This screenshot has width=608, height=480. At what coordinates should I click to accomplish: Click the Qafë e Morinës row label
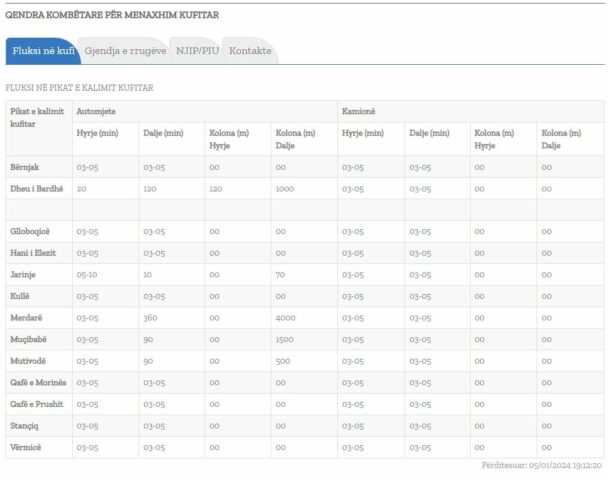[x=39, y=382]
